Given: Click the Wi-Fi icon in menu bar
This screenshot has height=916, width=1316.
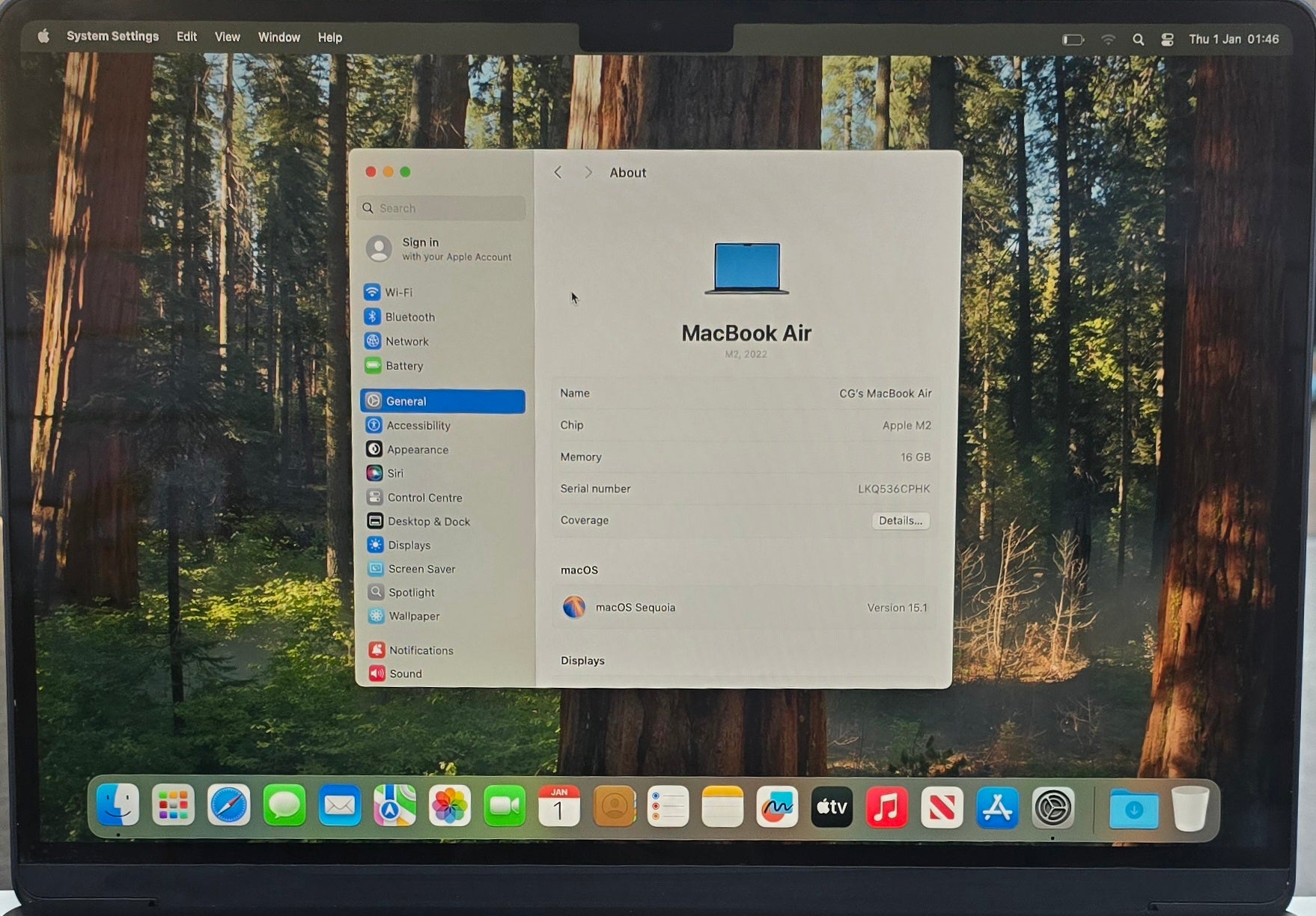Looking at the screenshot, I should tap(1108, 40).
